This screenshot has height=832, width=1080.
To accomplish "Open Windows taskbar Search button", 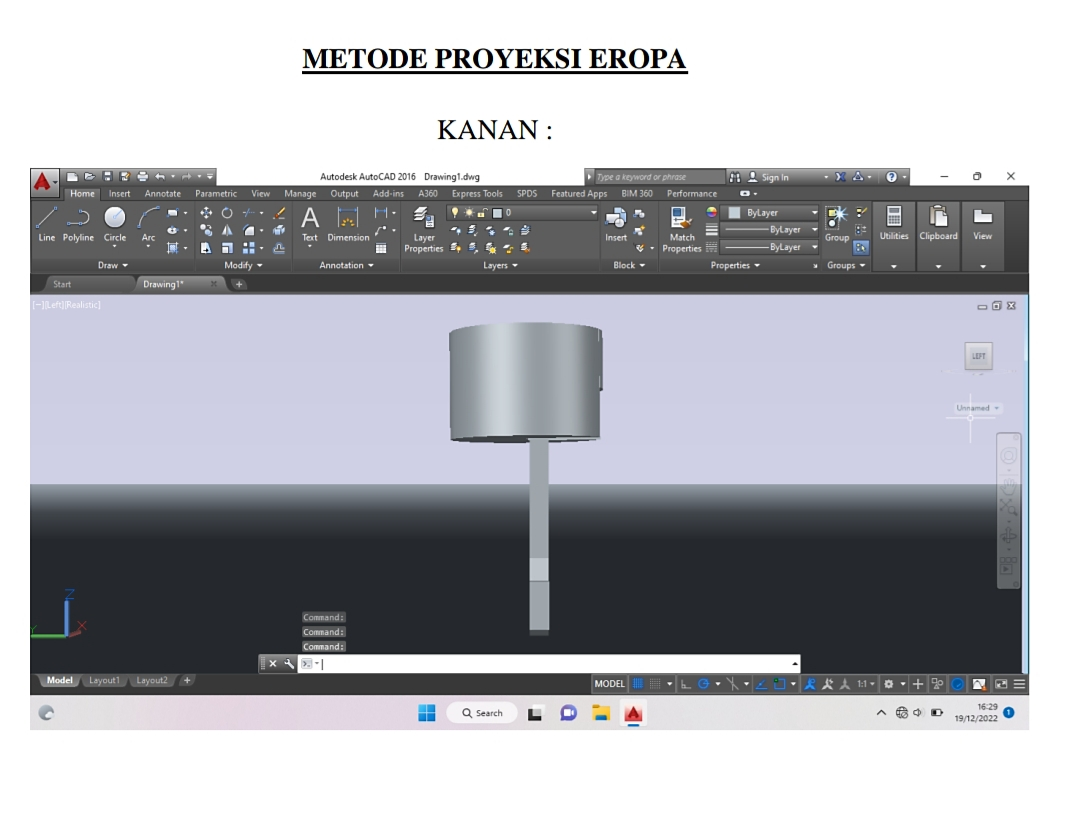I will [x=482, y=713].
